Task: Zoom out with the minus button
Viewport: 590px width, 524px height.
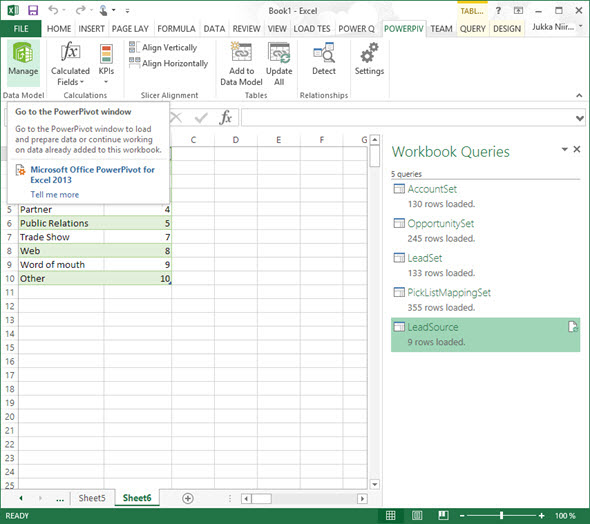Action: (462, 515)
